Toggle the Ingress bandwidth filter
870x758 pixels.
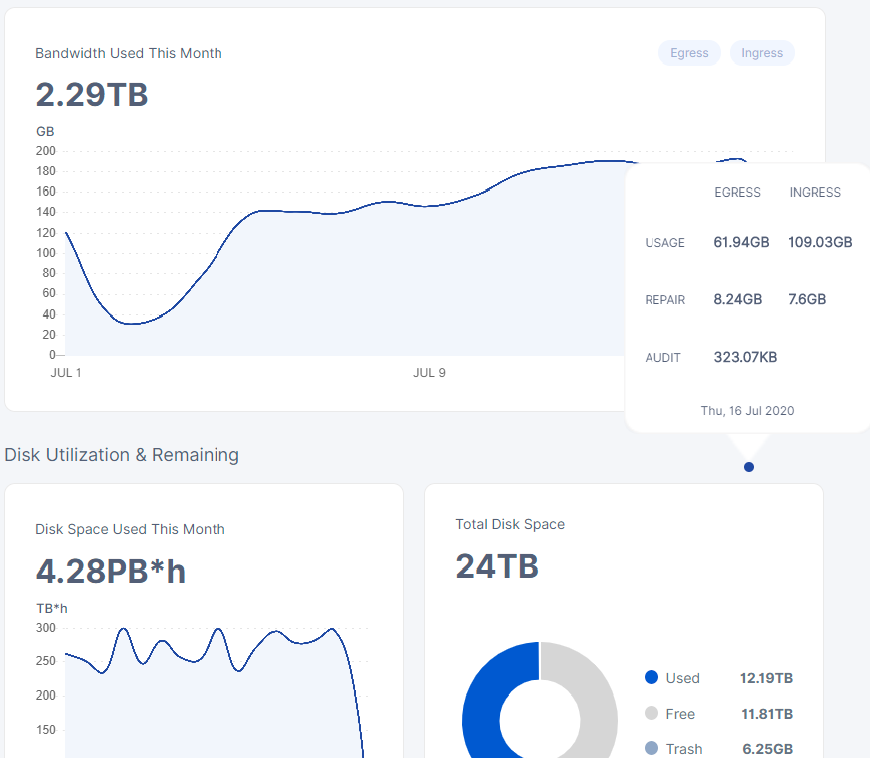coord(762,53)
